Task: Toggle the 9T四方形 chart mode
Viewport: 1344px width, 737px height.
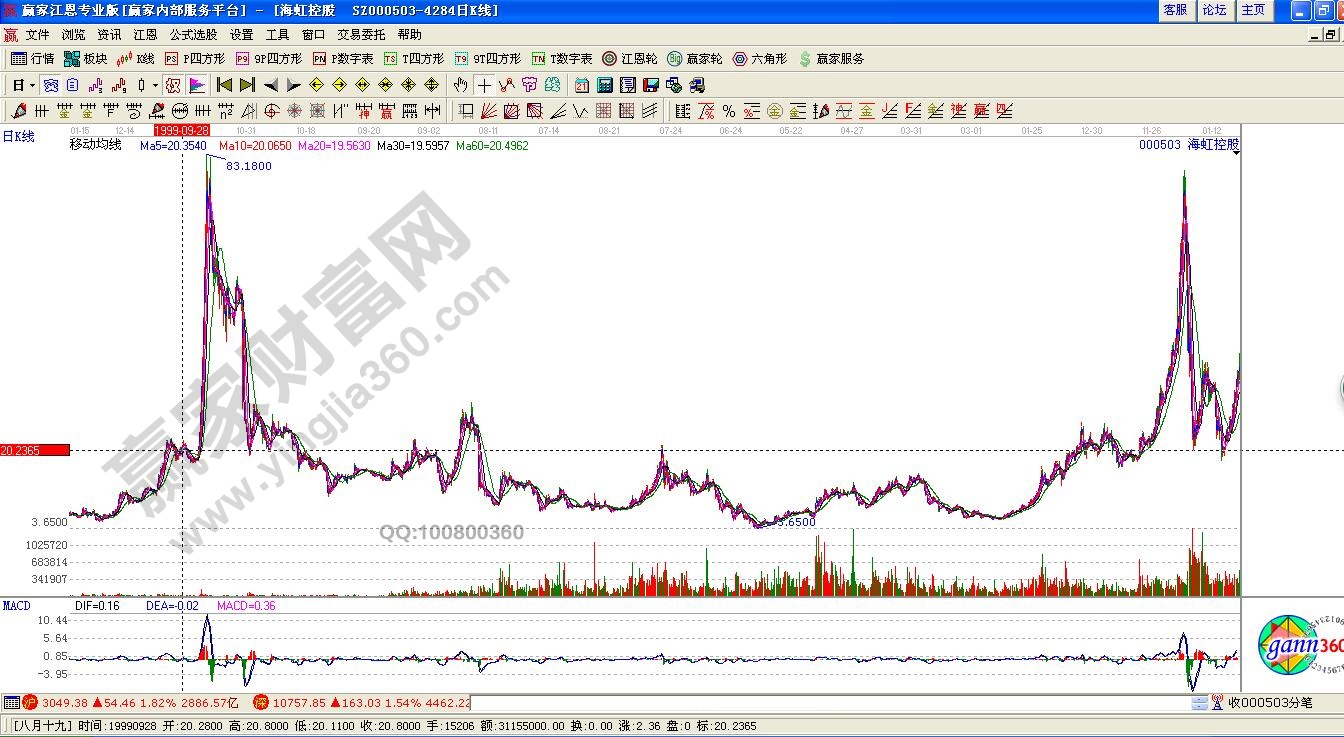Action: pyautogui.click(x=491, y=59)
